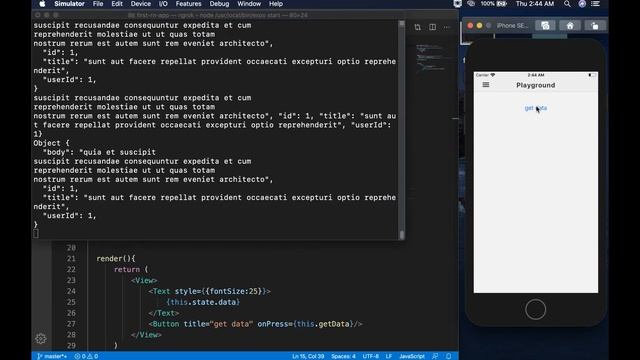Open the File menu
The image size is (640, 360).
point(98,4)
